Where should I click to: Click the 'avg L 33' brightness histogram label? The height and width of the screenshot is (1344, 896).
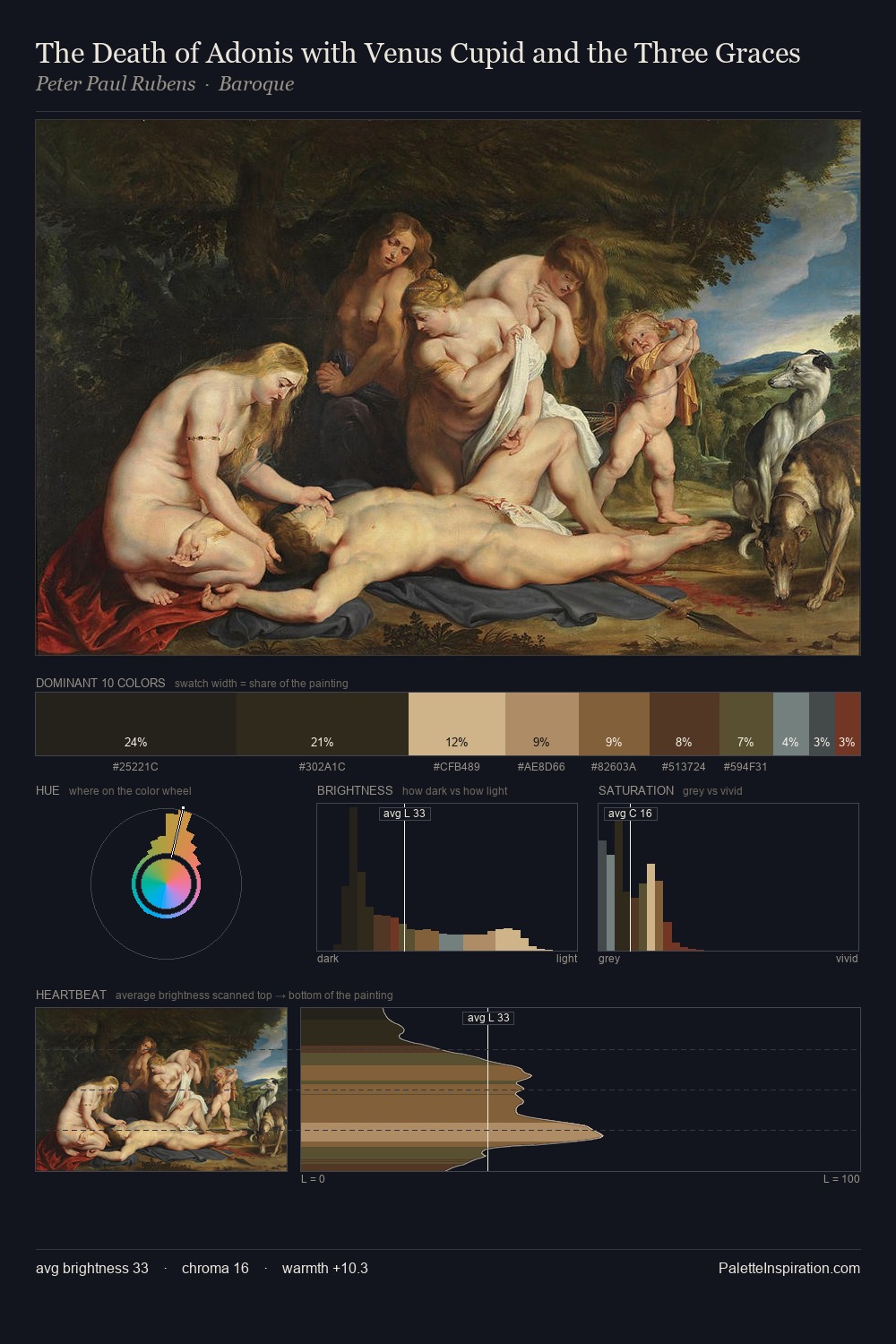(x=404, y=814)
